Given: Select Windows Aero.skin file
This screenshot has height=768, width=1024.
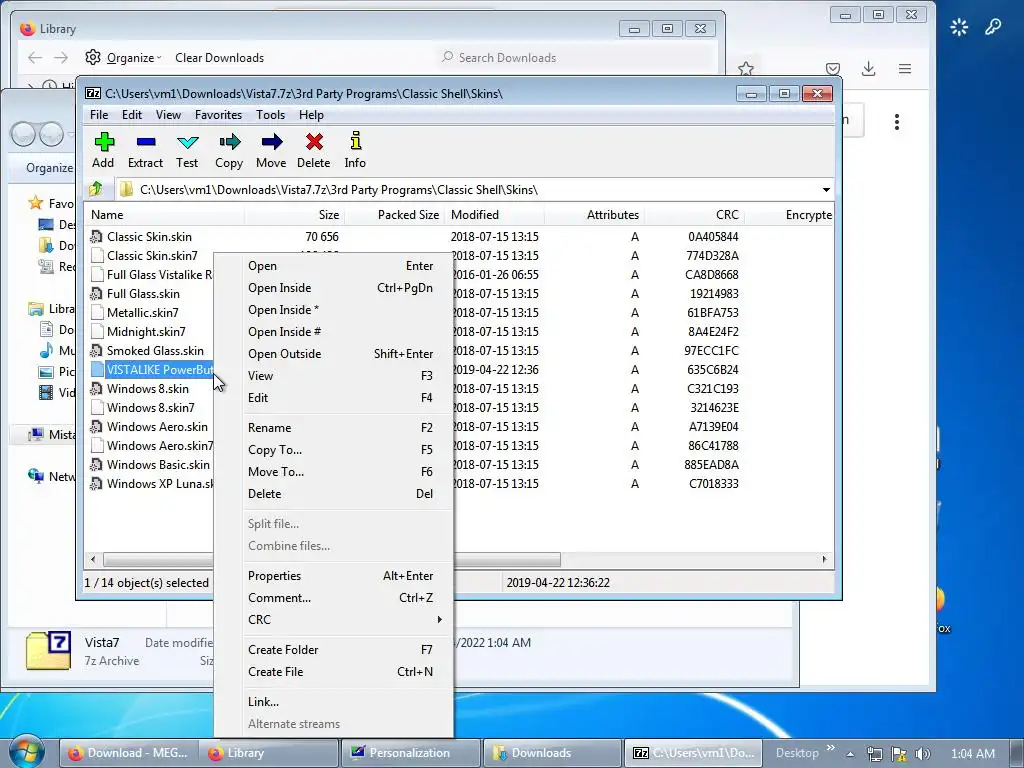Looking at the screenshot, I should [x=157, y=426].
